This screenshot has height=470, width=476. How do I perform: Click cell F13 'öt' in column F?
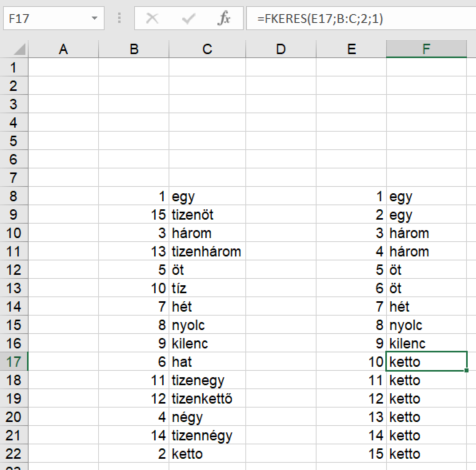click(426, 288)
